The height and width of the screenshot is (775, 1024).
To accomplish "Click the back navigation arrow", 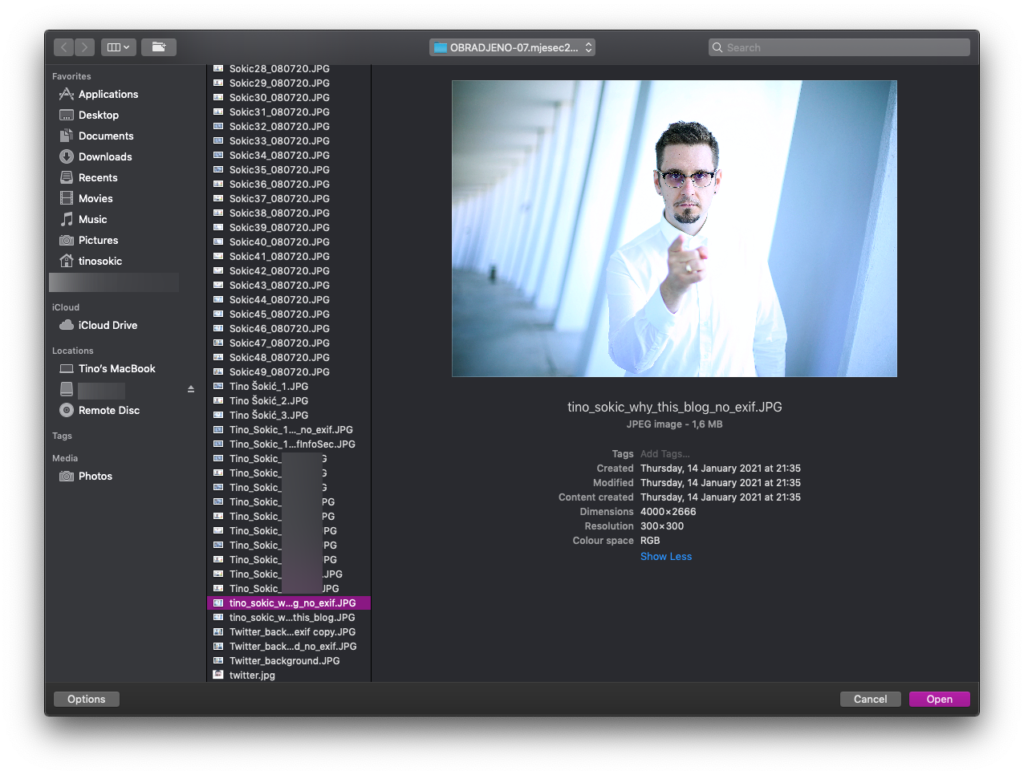I will tap(64, 47).
